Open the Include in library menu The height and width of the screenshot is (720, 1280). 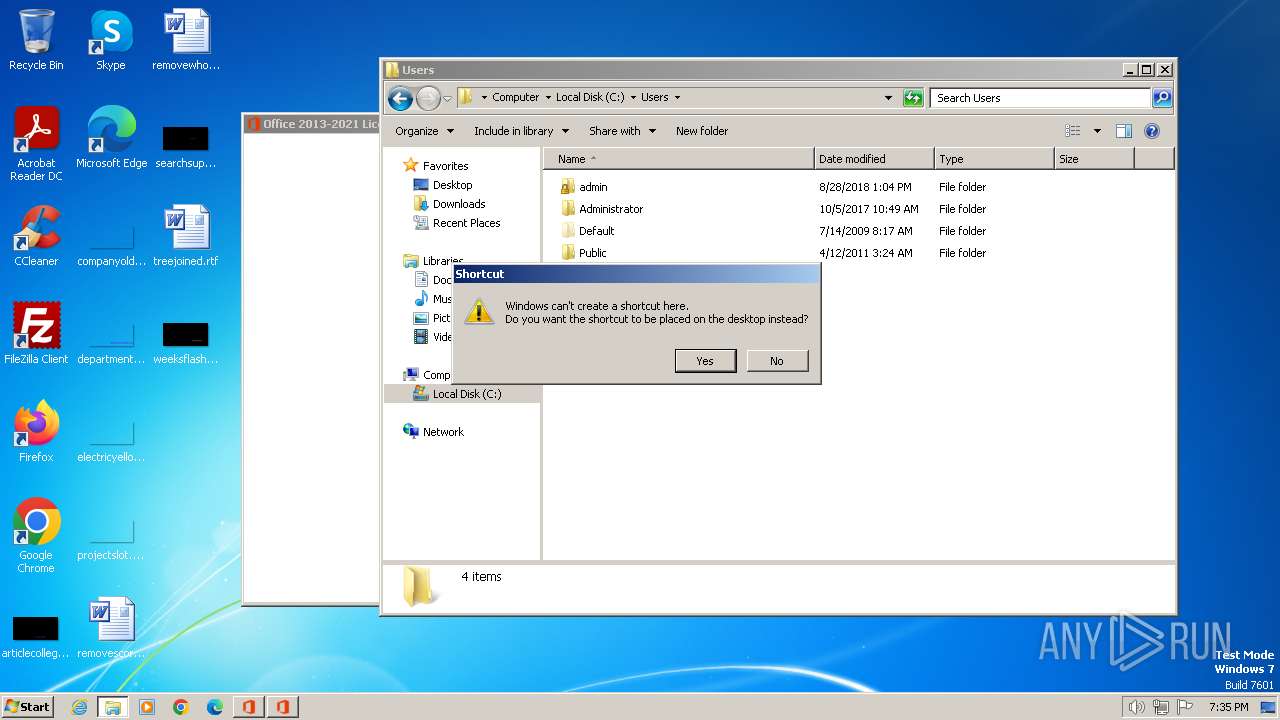click(521, 131)
